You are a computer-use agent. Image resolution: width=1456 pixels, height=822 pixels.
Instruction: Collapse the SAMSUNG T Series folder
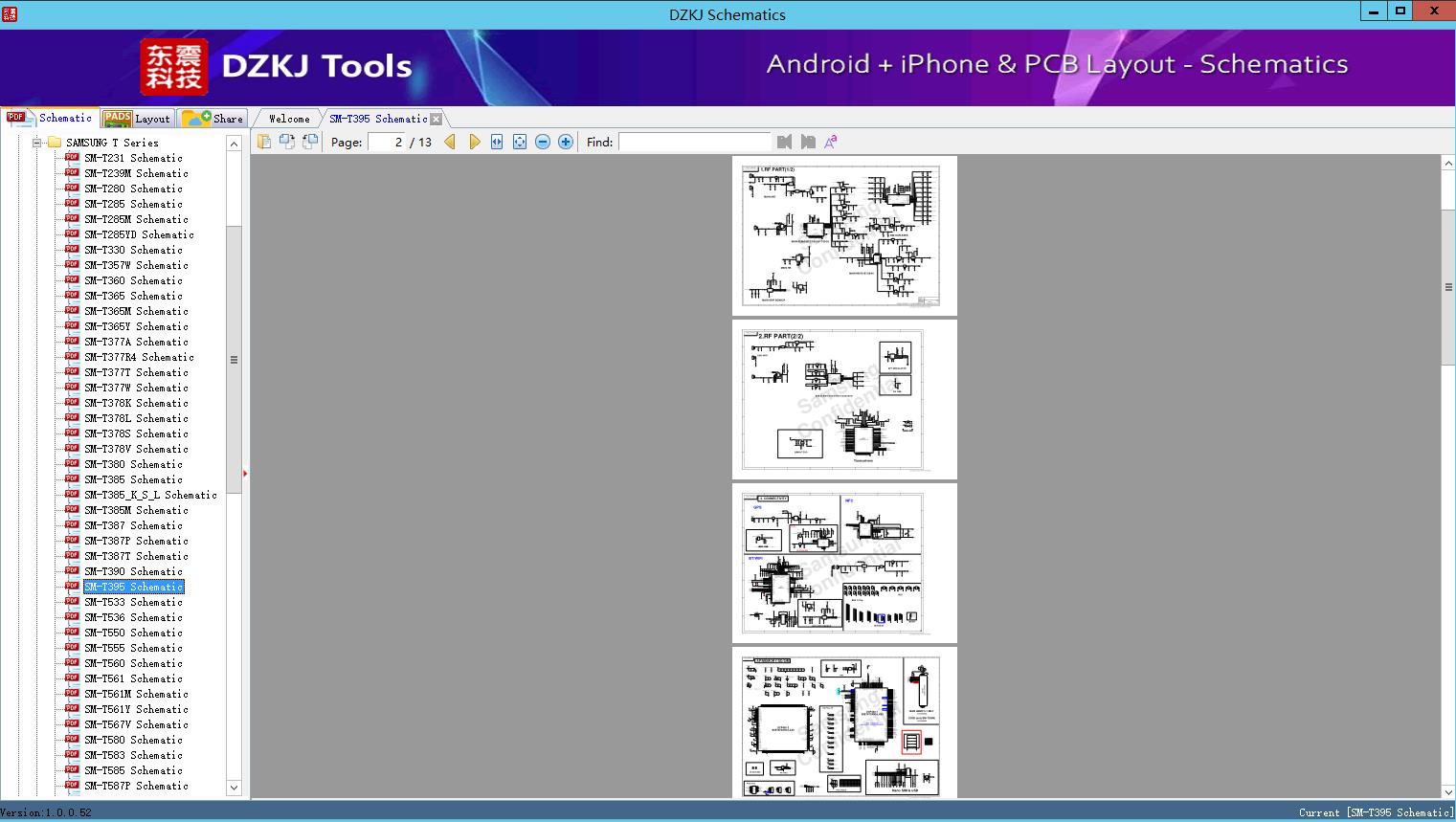coord(37,143)
